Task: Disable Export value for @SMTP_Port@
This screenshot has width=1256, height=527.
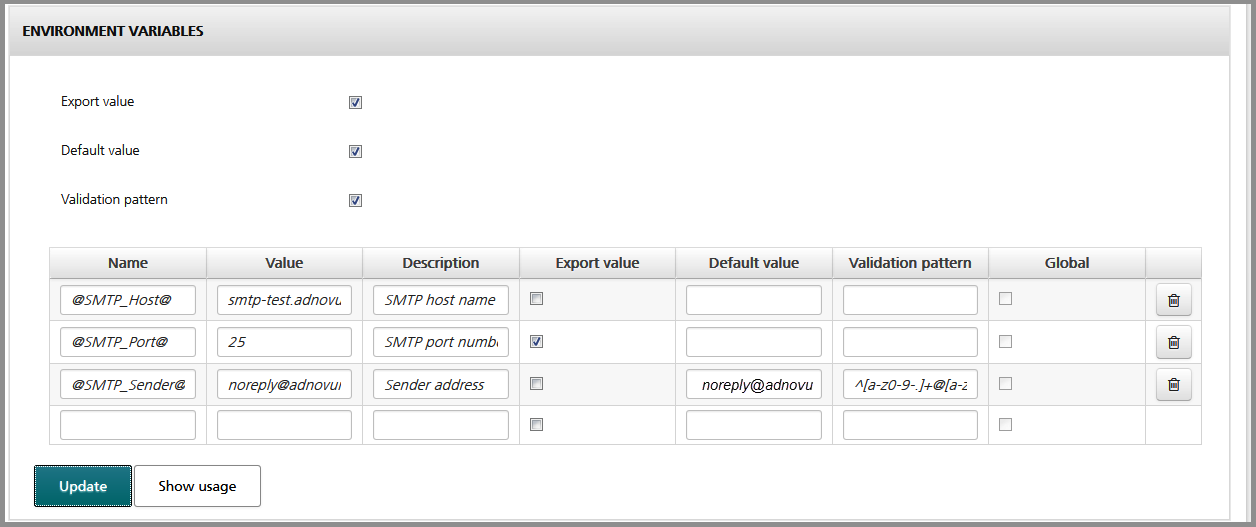Action: [x=537, y=341]
